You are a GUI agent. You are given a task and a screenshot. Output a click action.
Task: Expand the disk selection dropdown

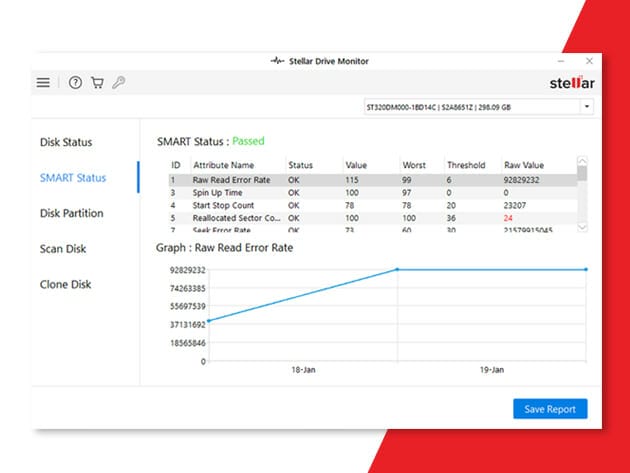pos(586,107)
